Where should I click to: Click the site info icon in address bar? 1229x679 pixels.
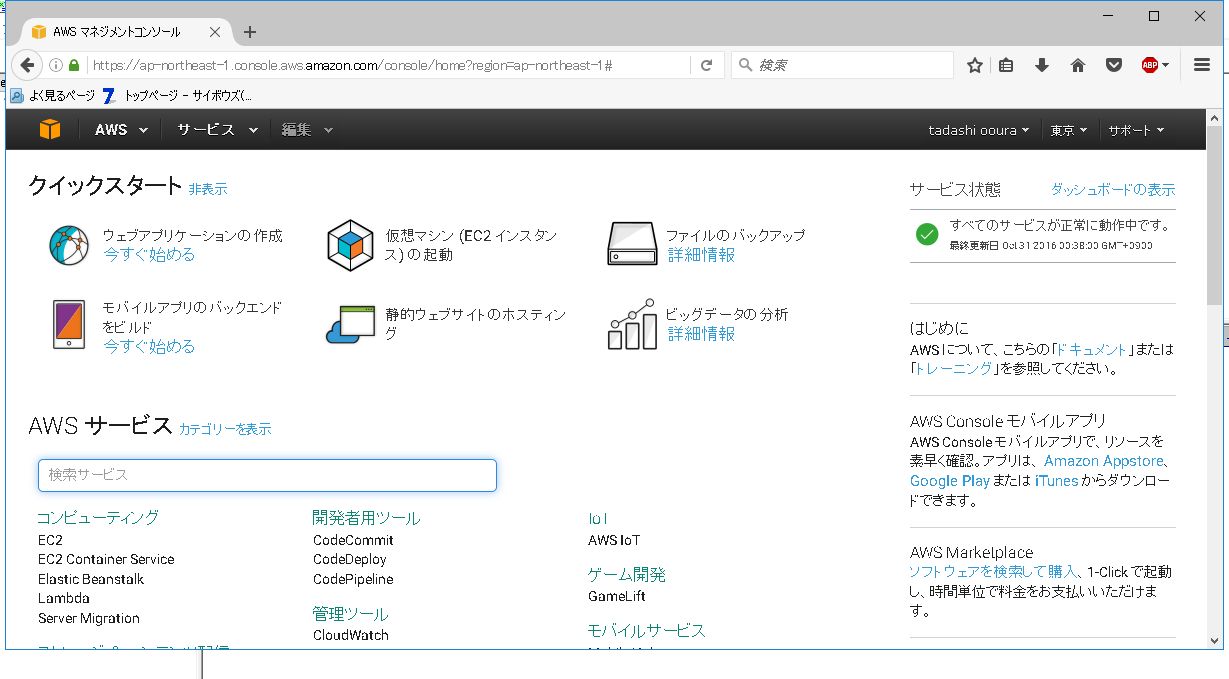56,65
